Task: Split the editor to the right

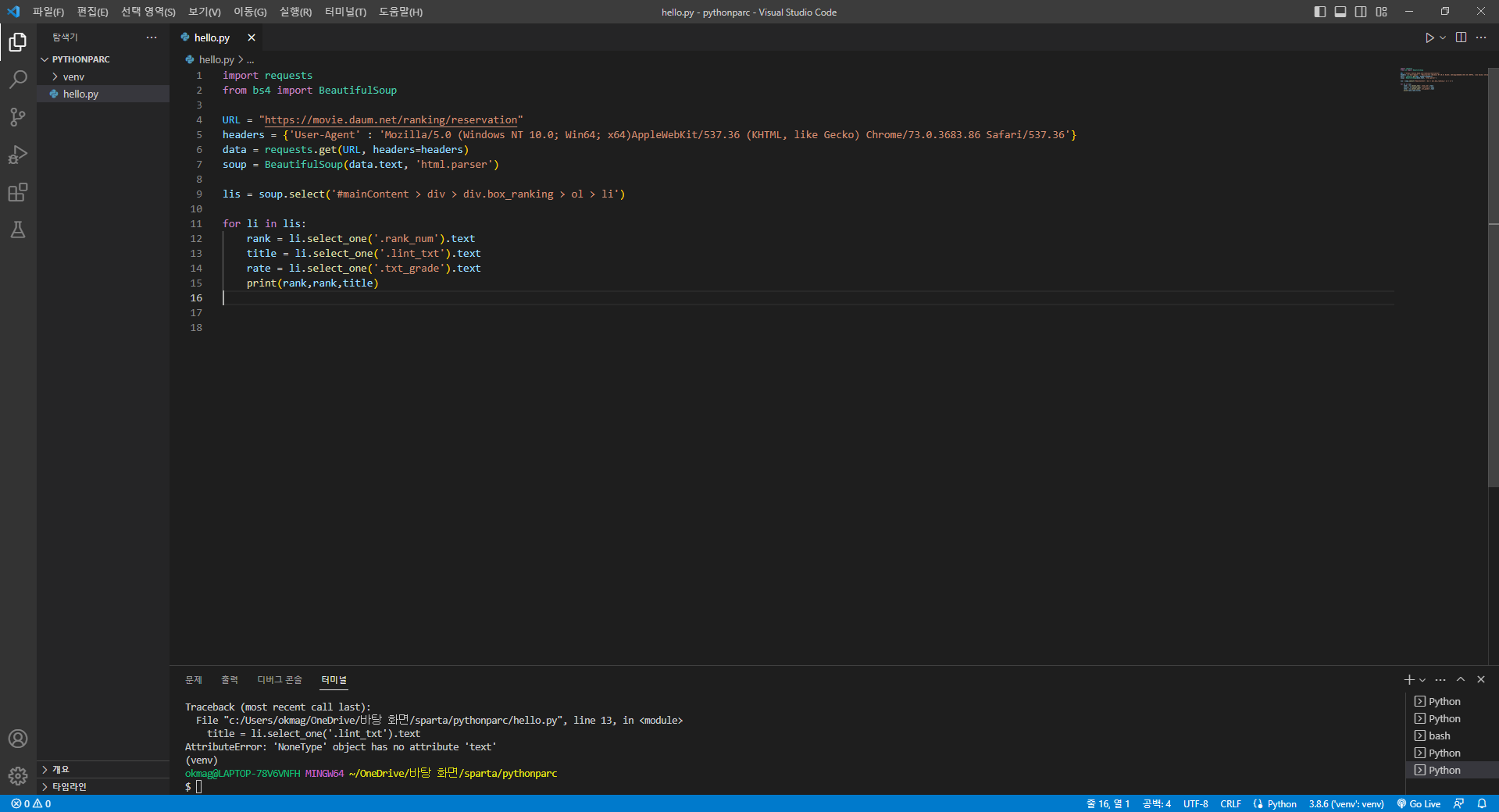Action: pos(1461,37)
